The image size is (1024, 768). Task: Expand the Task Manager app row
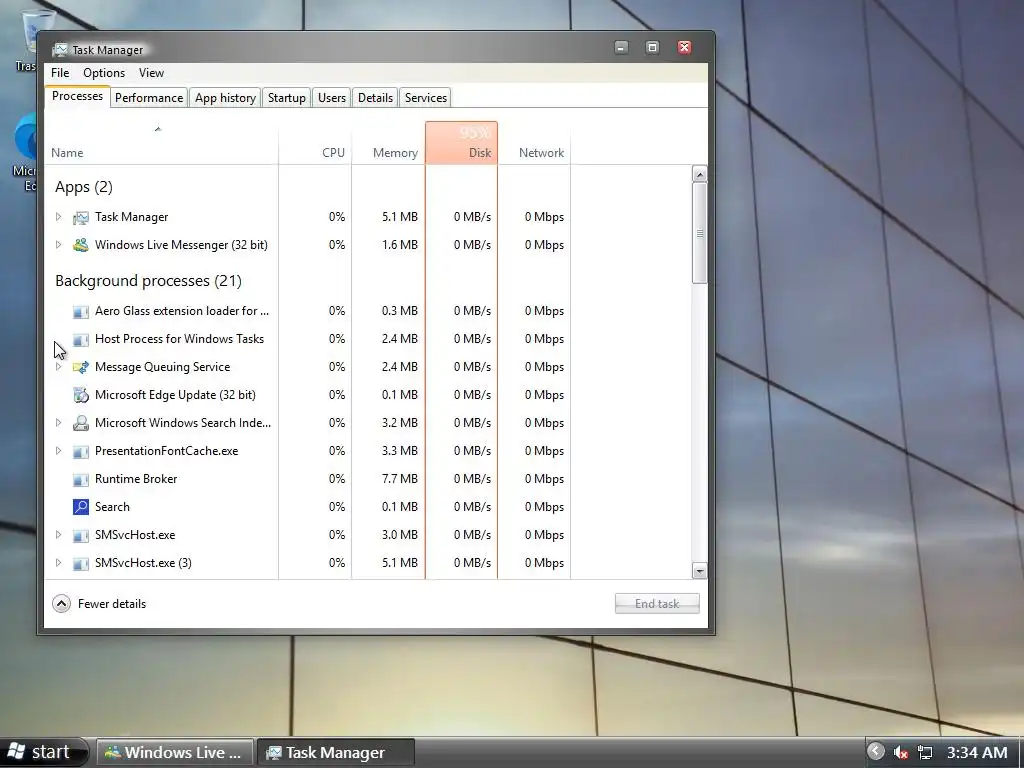58,217
